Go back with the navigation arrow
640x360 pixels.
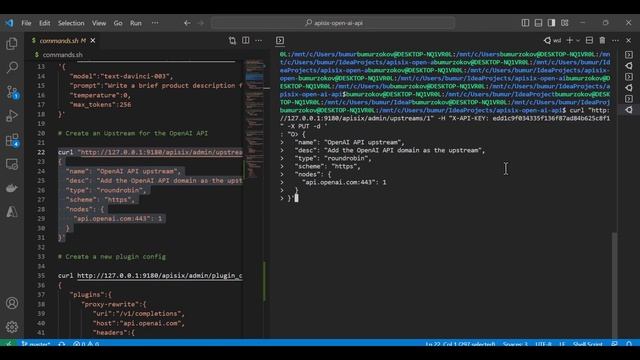(187, 23)
